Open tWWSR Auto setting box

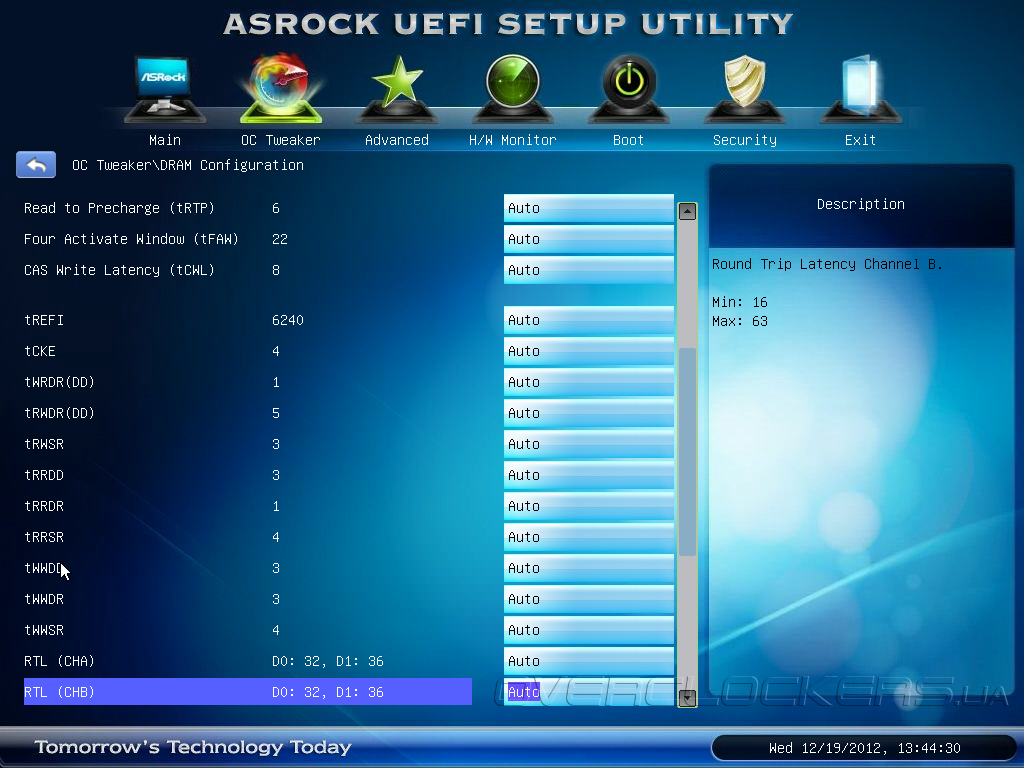[x=588, y=630]
